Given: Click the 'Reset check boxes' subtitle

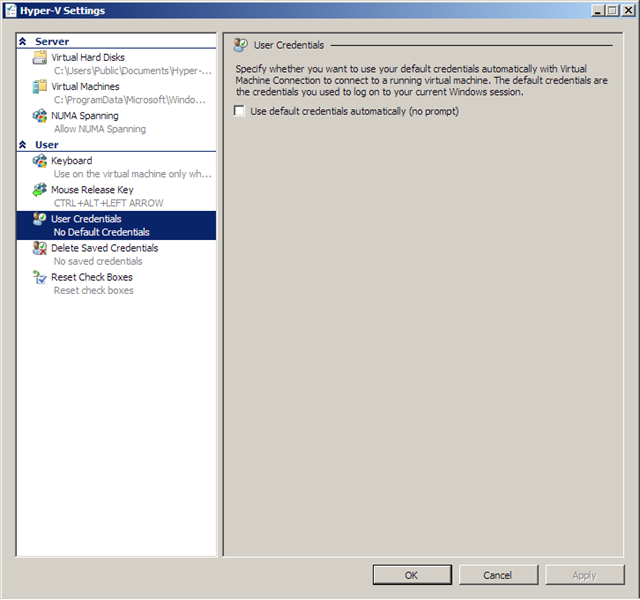Looking at the screenshot, I should coord(93,290).
